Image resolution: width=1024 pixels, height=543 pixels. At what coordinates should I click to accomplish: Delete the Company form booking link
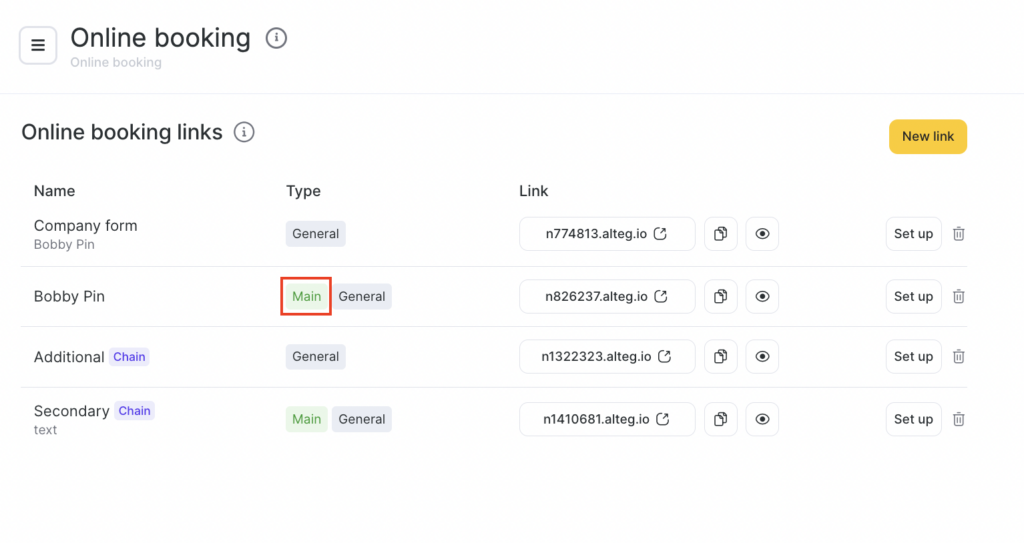click(x=958, y=234)
